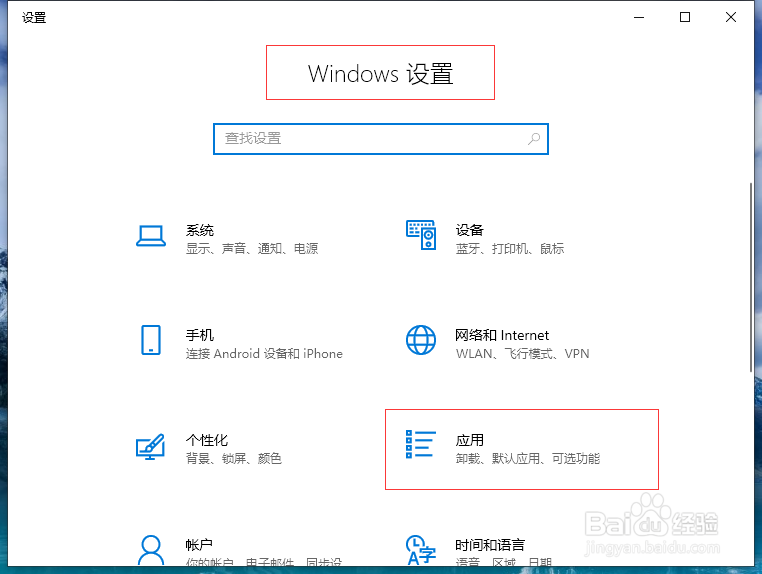Open the Apps list icon
Viewport: 762px width, 574px height.
pyautogui.click(x=421, y=444)
